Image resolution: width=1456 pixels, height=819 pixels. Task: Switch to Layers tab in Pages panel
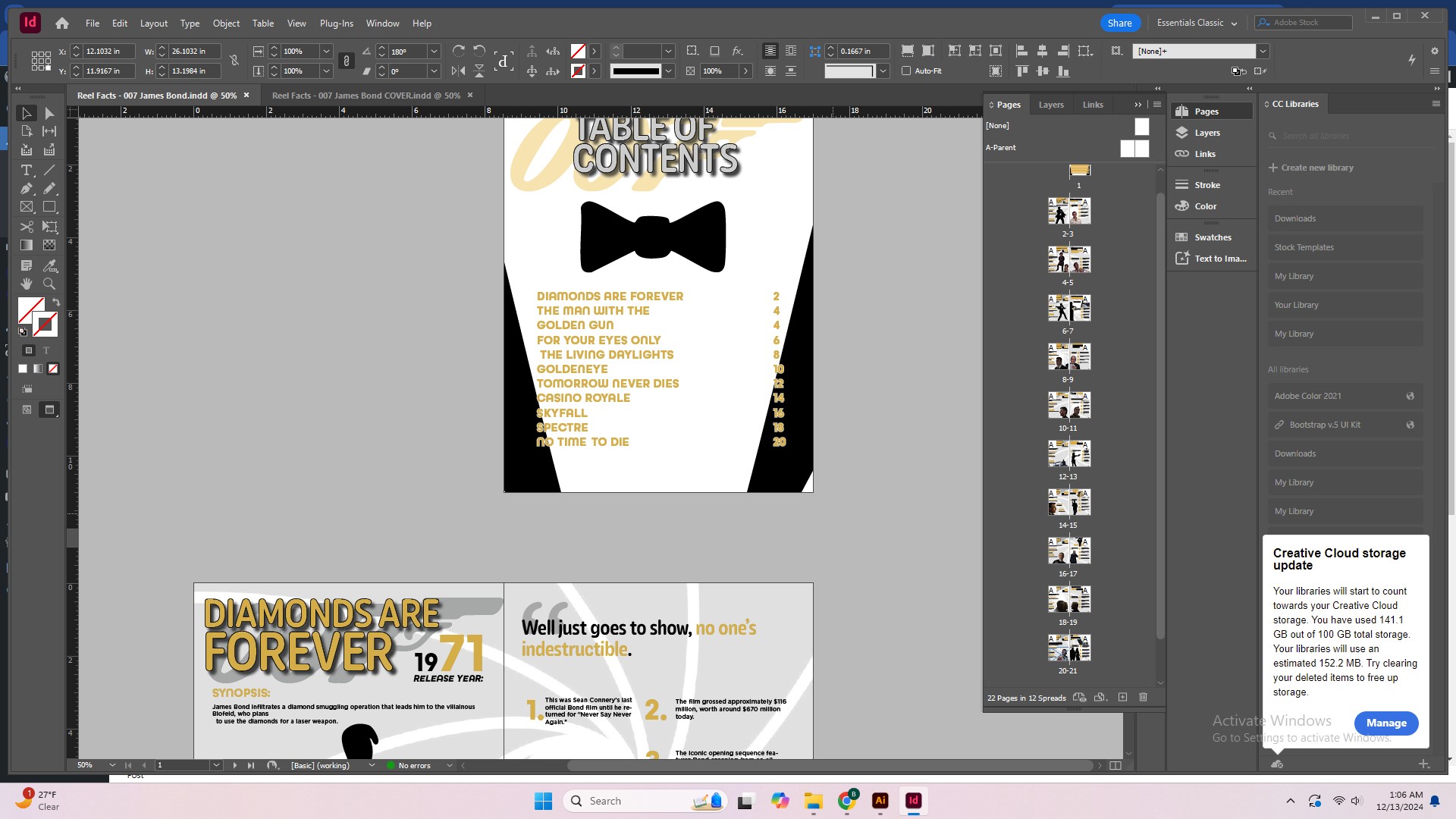click(x=1051, y=105)
